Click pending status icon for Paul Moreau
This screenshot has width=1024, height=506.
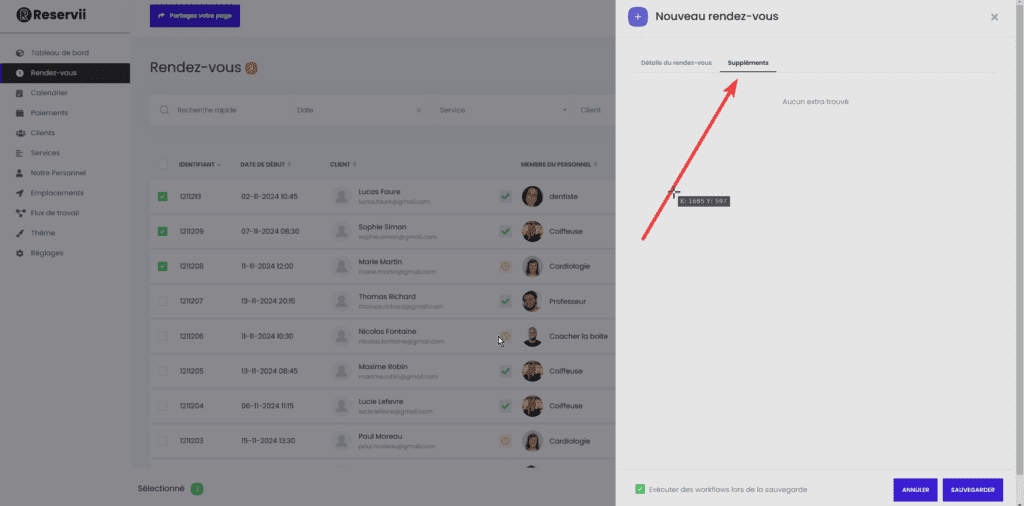[x=505, y=441]
